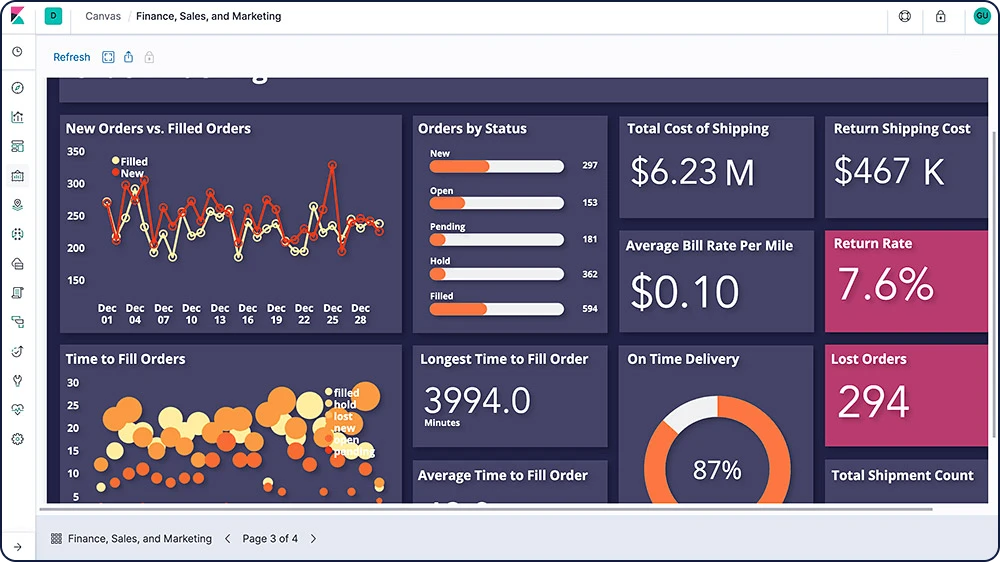Open the Discover compass icon in sidebar
Image resolution: width=1000 pixels, height=562 pixels.
(18, 87)
